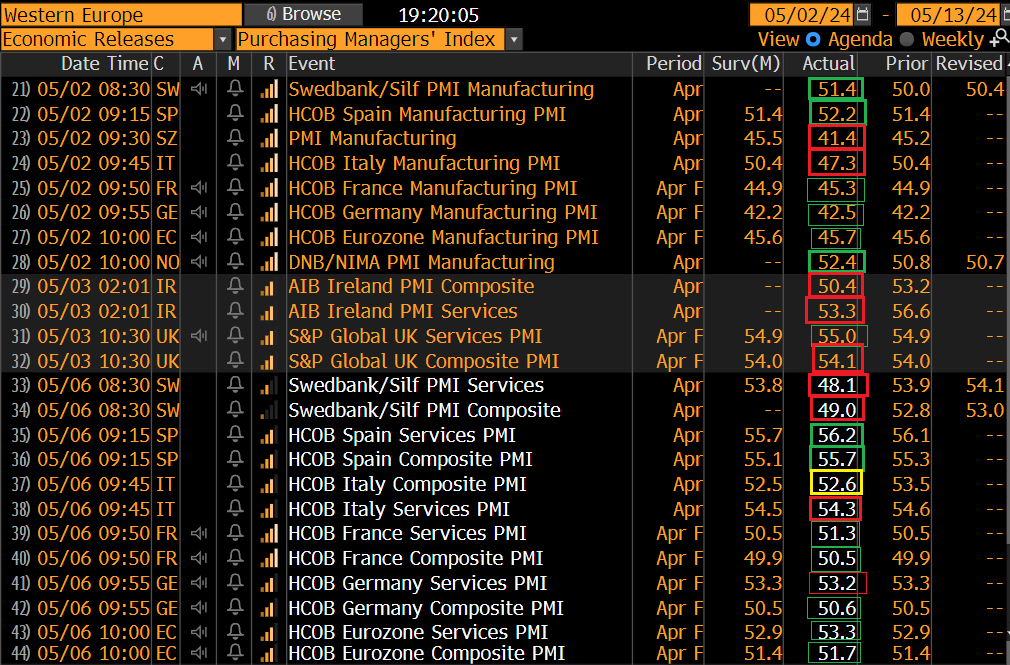The height and width of the screenshot is (665, 1010).
Task: Open calendar picker next to end date 05/13/24
Action: click(1005, 14)
